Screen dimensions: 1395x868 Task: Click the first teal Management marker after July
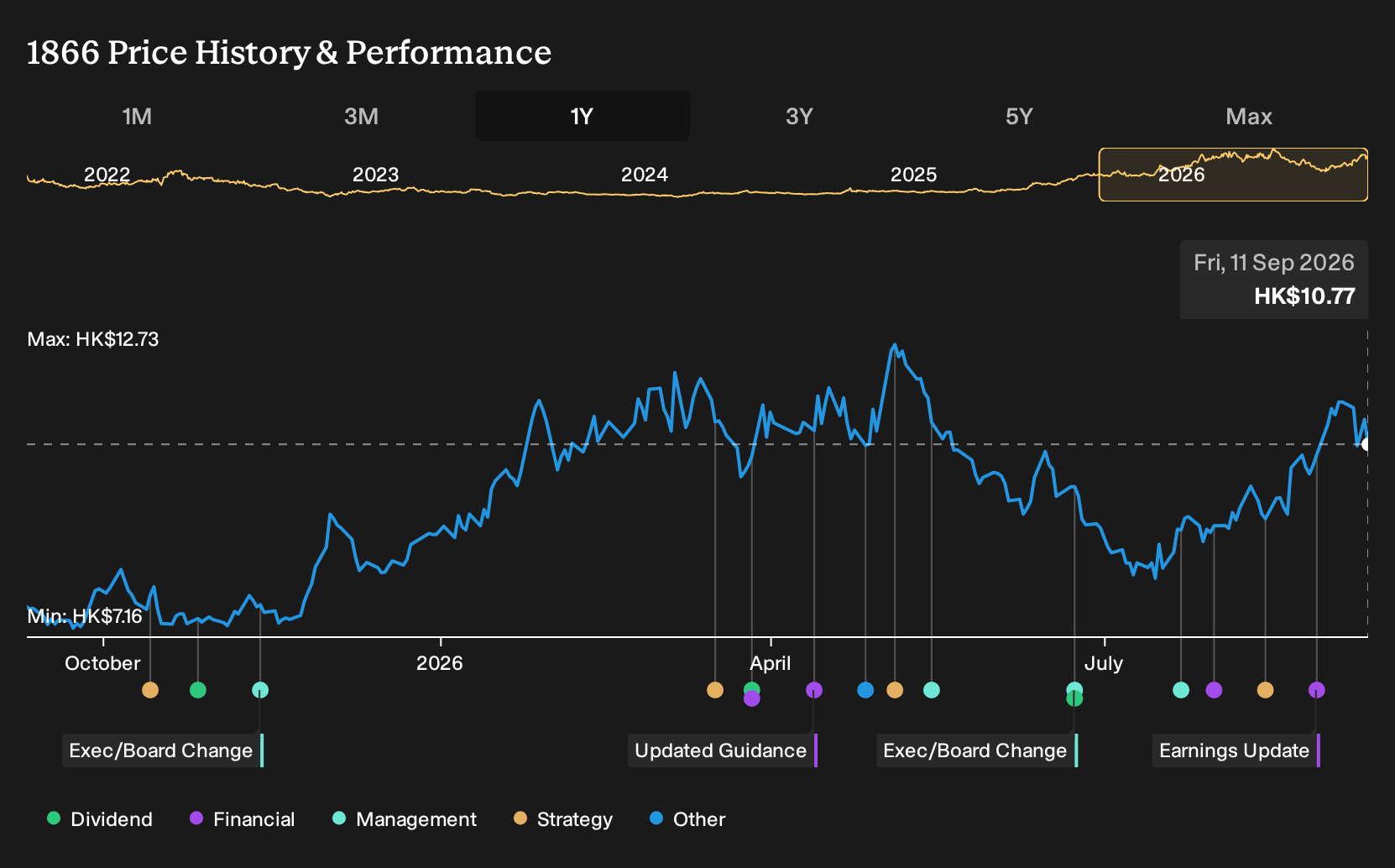[1181, 690]
